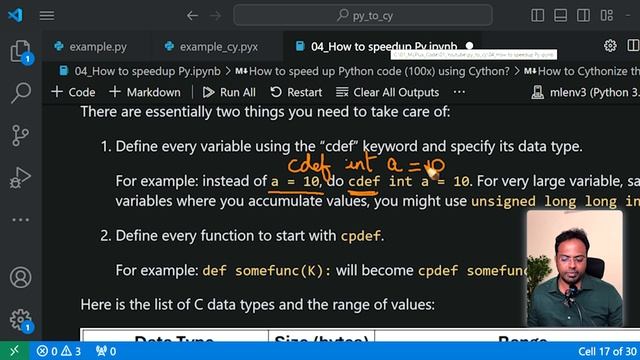This screenshot has height=360, width=640.
Task: Click the ports forwarded status bar item
Action: (x=106, y=351)
